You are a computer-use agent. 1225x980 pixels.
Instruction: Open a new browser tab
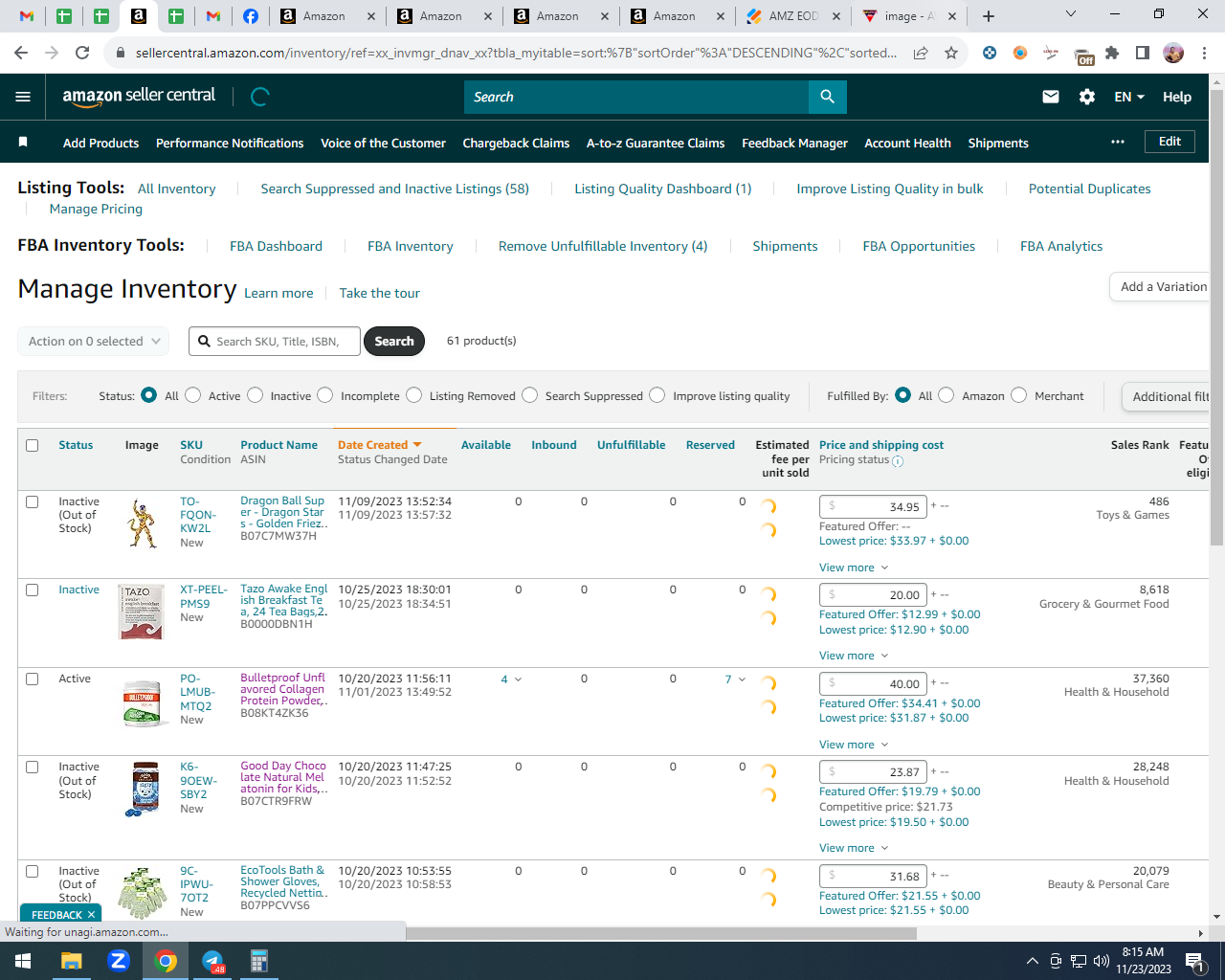(x=989, y=16)
